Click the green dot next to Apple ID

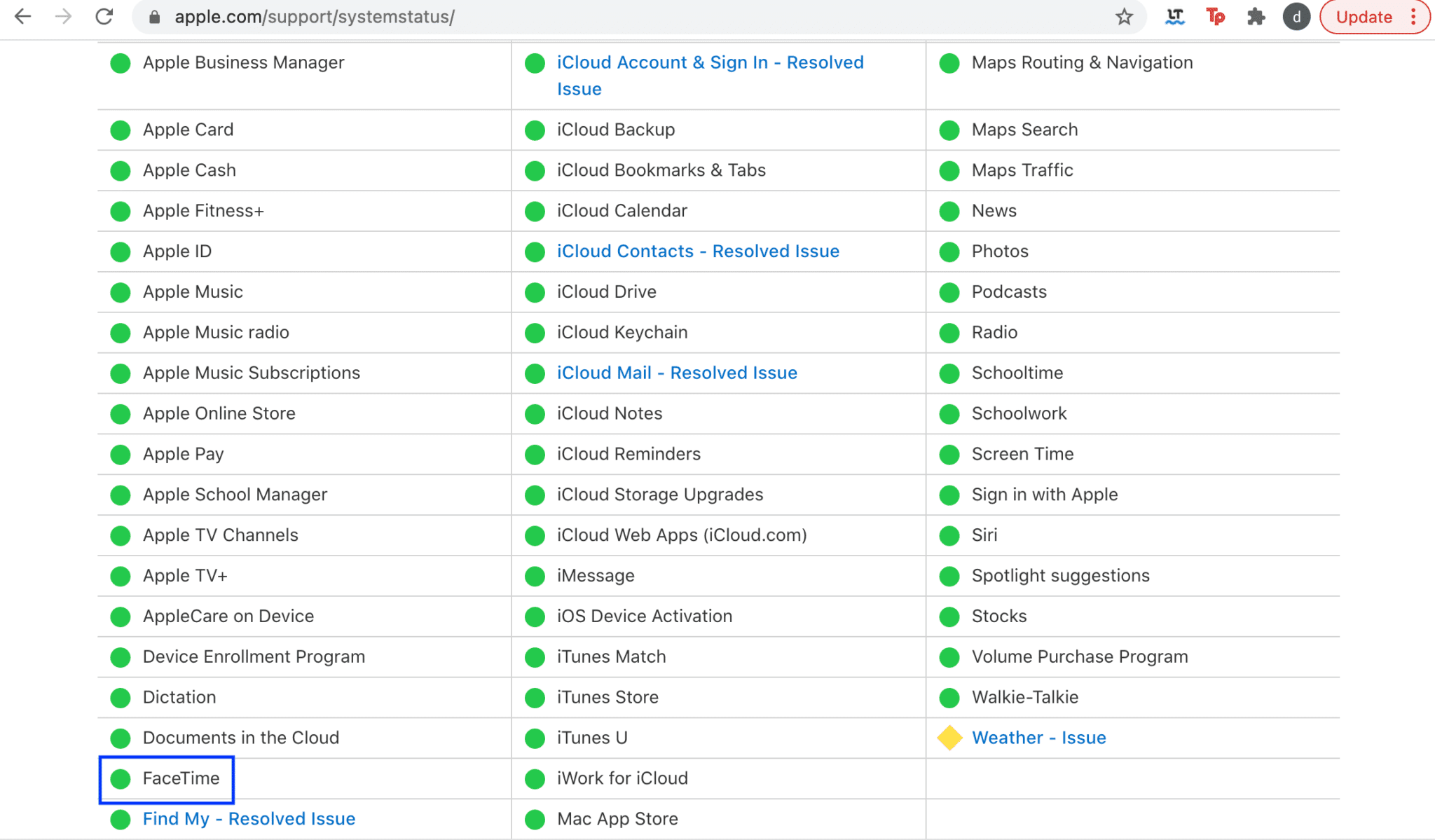tap(120, 251)
